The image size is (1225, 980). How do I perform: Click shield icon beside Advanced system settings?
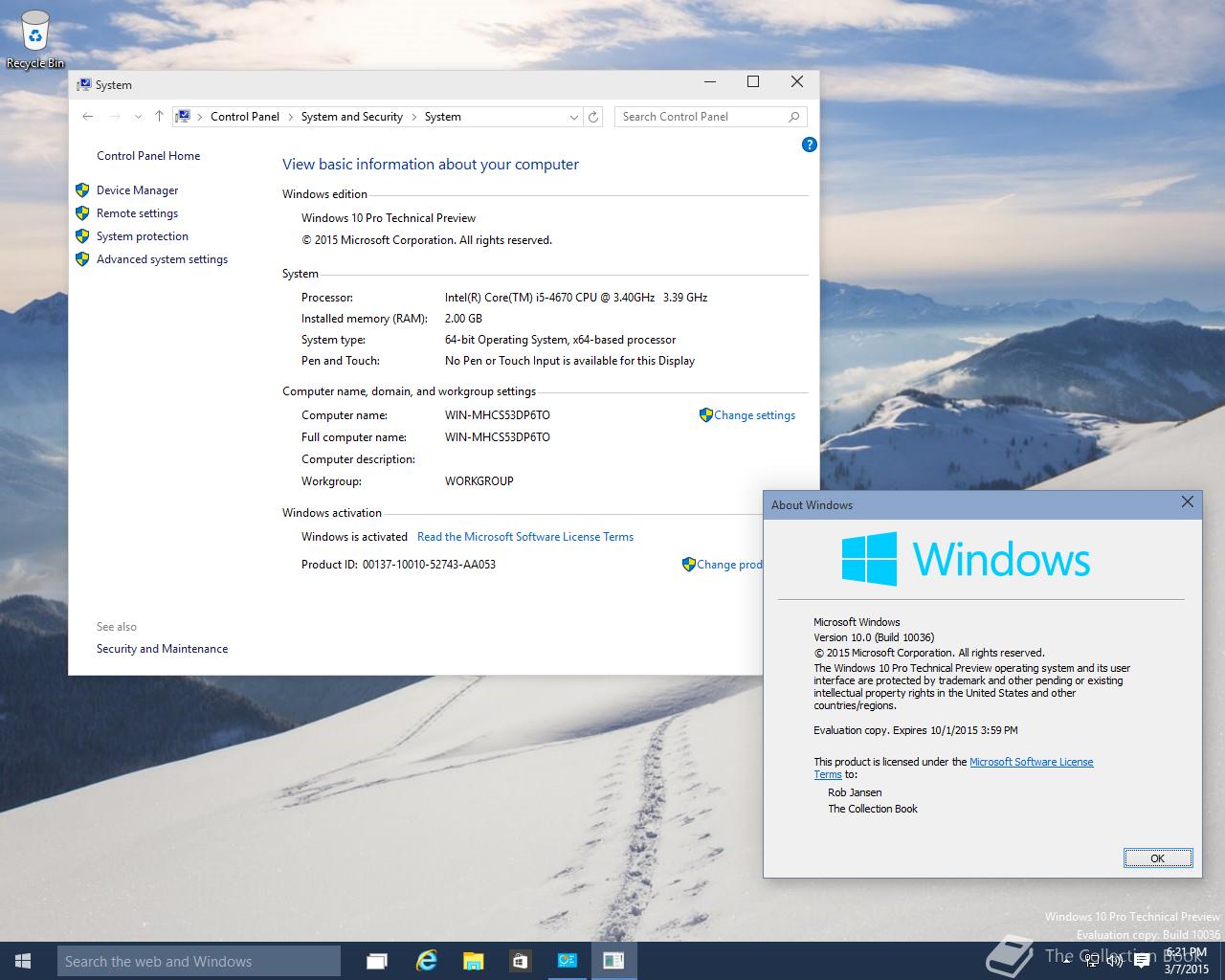(x=82, y=259)
